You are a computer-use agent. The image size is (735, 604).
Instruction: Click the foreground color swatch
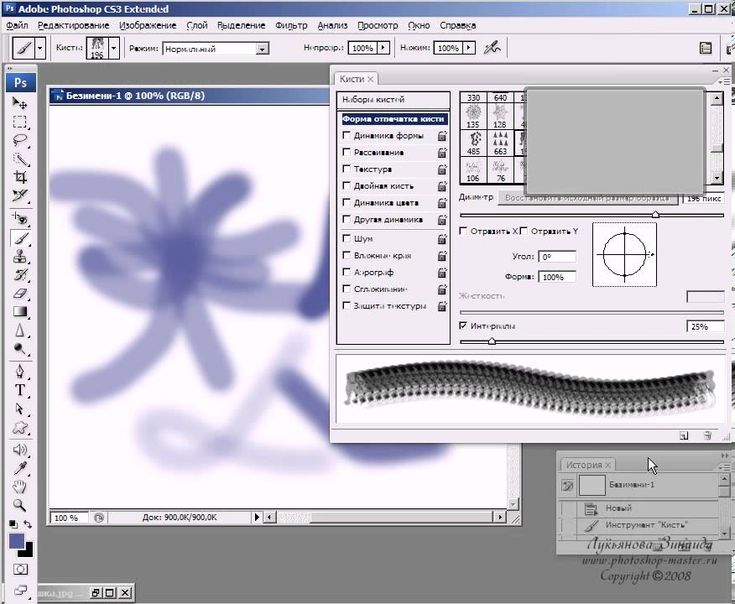[16, 541]
